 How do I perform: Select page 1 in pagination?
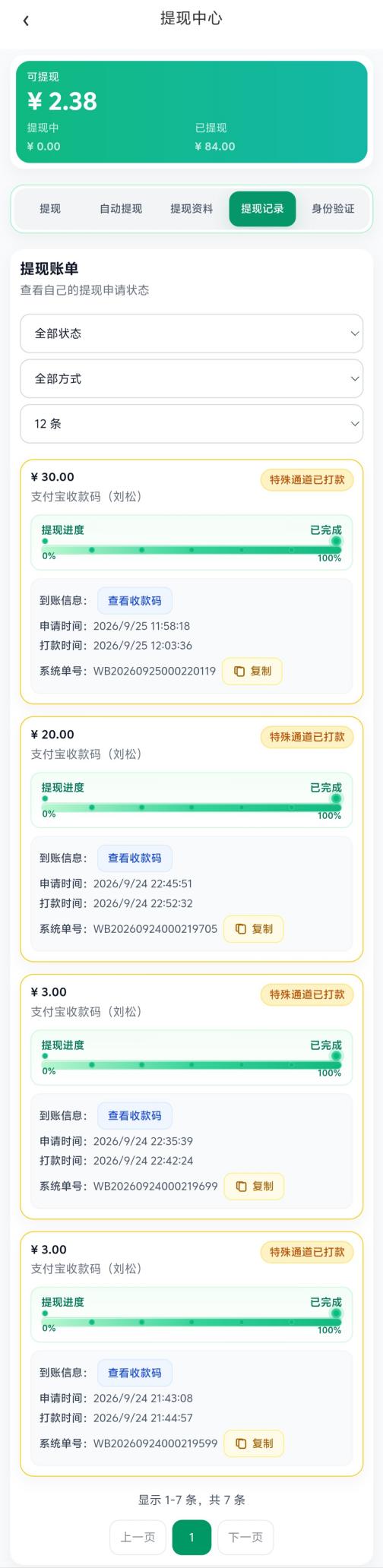point(191,1537)
